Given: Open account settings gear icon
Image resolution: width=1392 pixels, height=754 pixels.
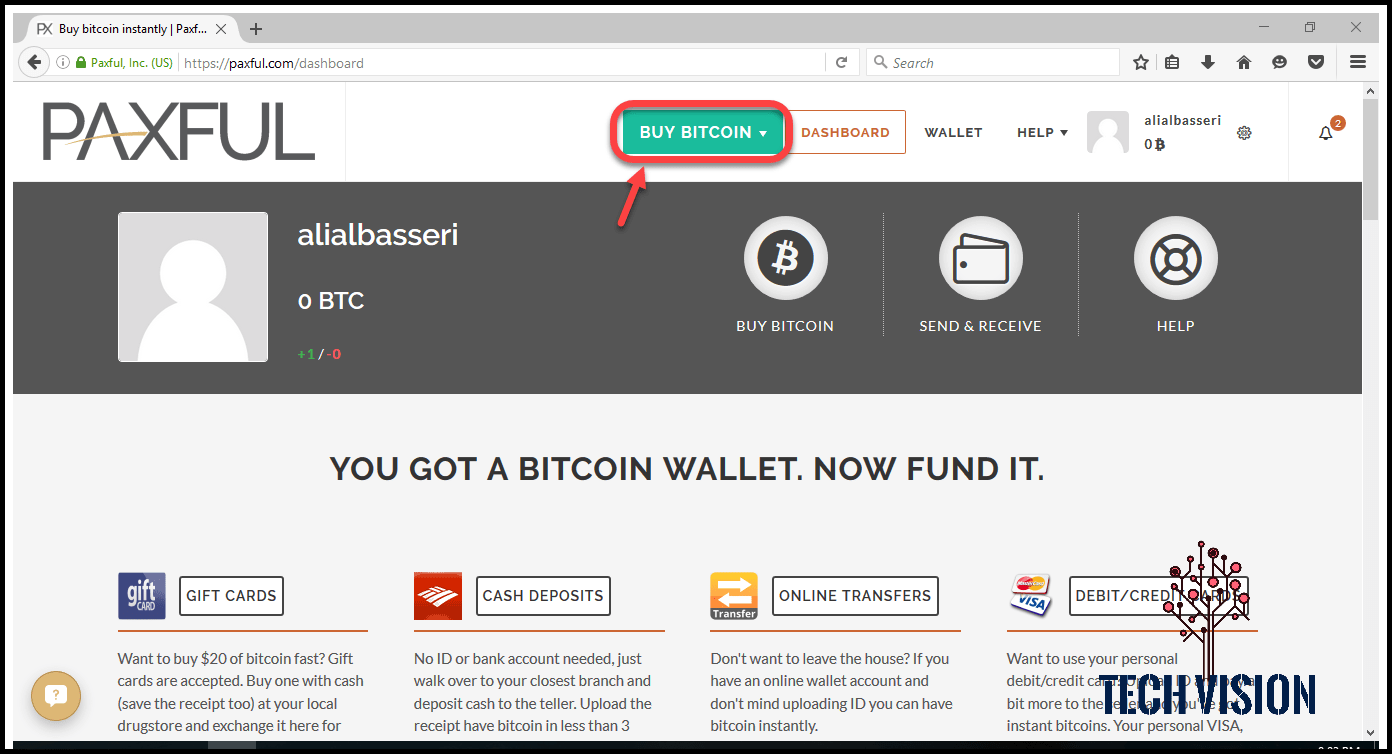Looking at the screenshot, I should tap(1244, 132).
